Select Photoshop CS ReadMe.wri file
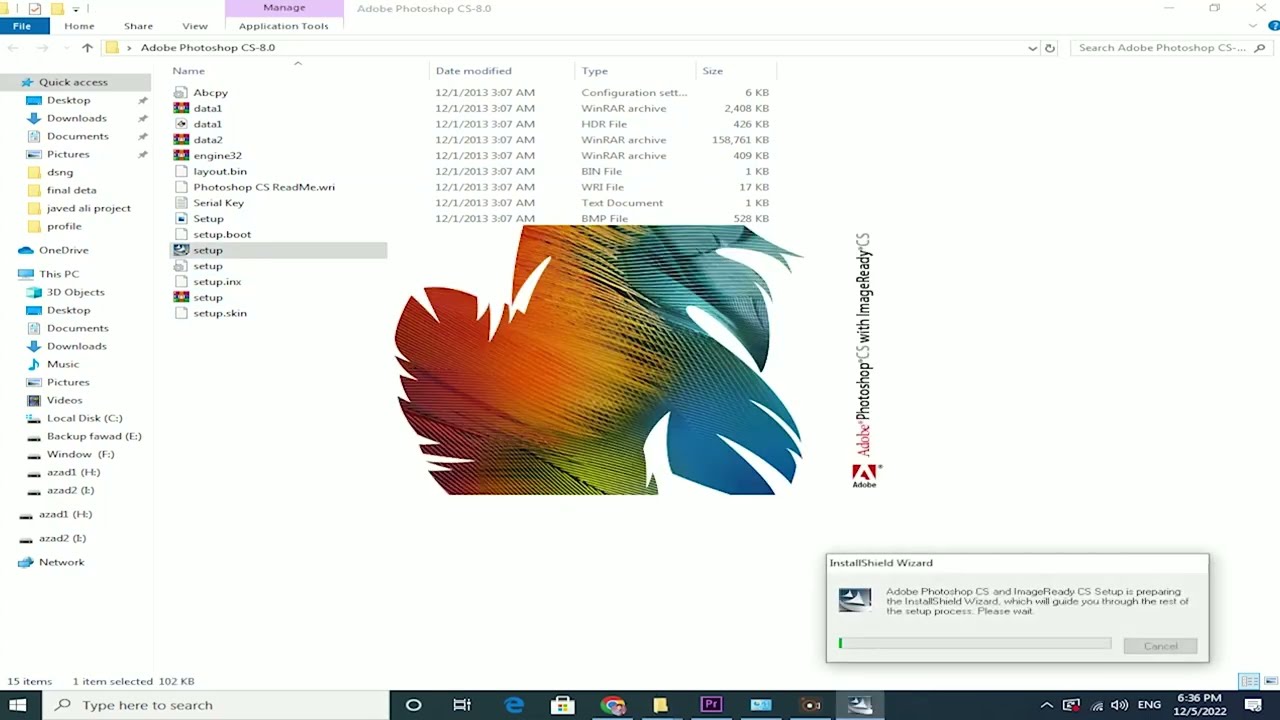Viewport: 1280px width, 720px height. pyautogui.click(x=263, y=187)
